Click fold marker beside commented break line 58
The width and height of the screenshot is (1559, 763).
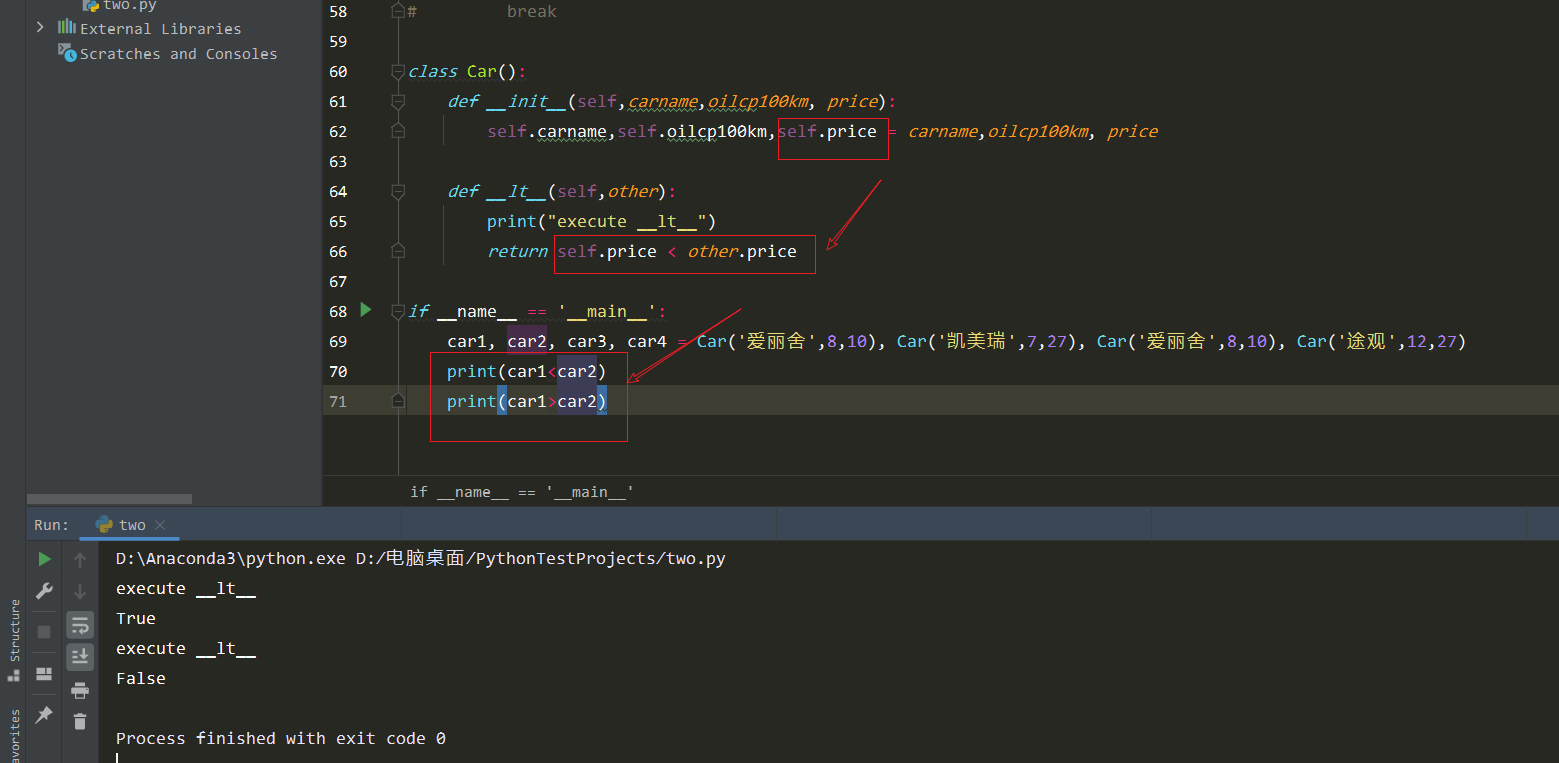click(398, 11)
